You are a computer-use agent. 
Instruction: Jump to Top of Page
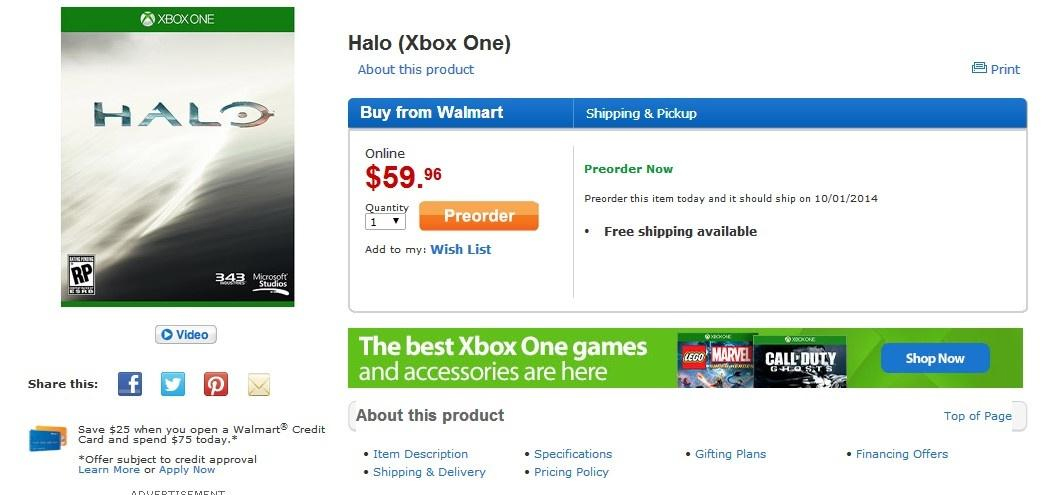point(977,416)
